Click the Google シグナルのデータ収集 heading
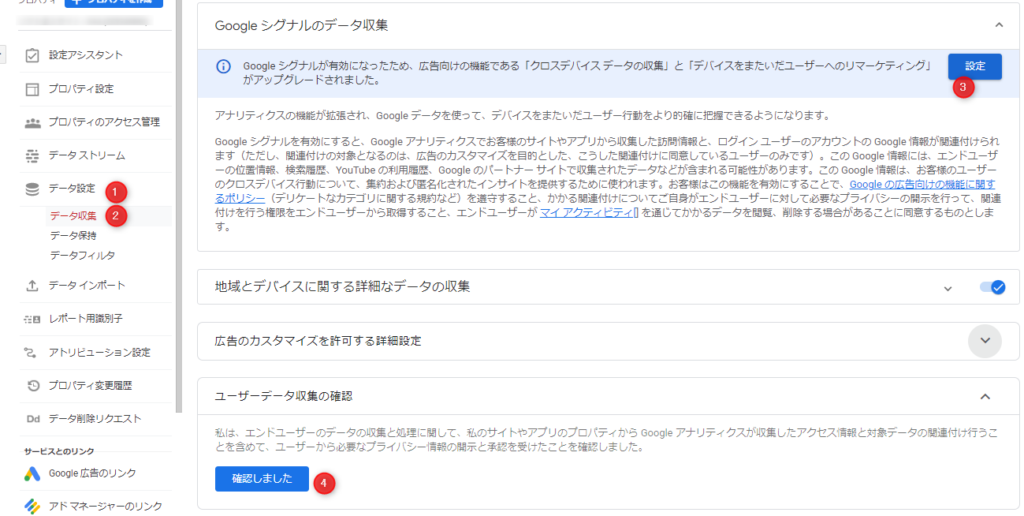This screenshot has height=516, width=1024. [x=302, y=25]
